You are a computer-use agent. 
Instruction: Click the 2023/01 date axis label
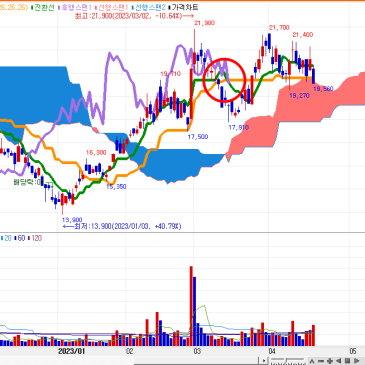(71, 351)
